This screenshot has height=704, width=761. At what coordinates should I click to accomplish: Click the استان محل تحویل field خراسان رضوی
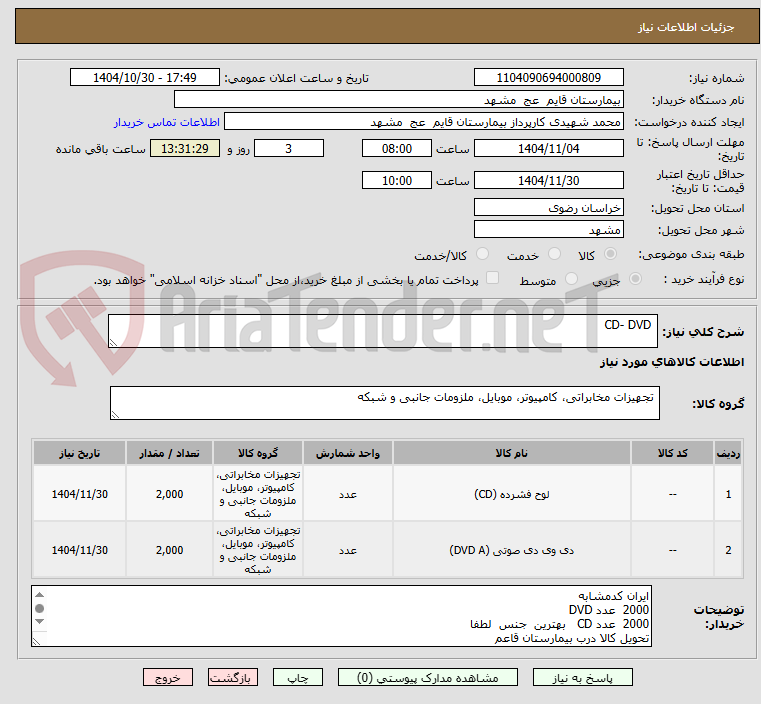coord(548,207)
